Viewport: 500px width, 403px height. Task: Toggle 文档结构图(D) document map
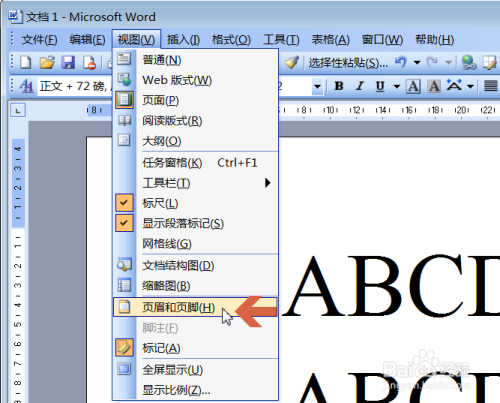(x=195, y=265)
